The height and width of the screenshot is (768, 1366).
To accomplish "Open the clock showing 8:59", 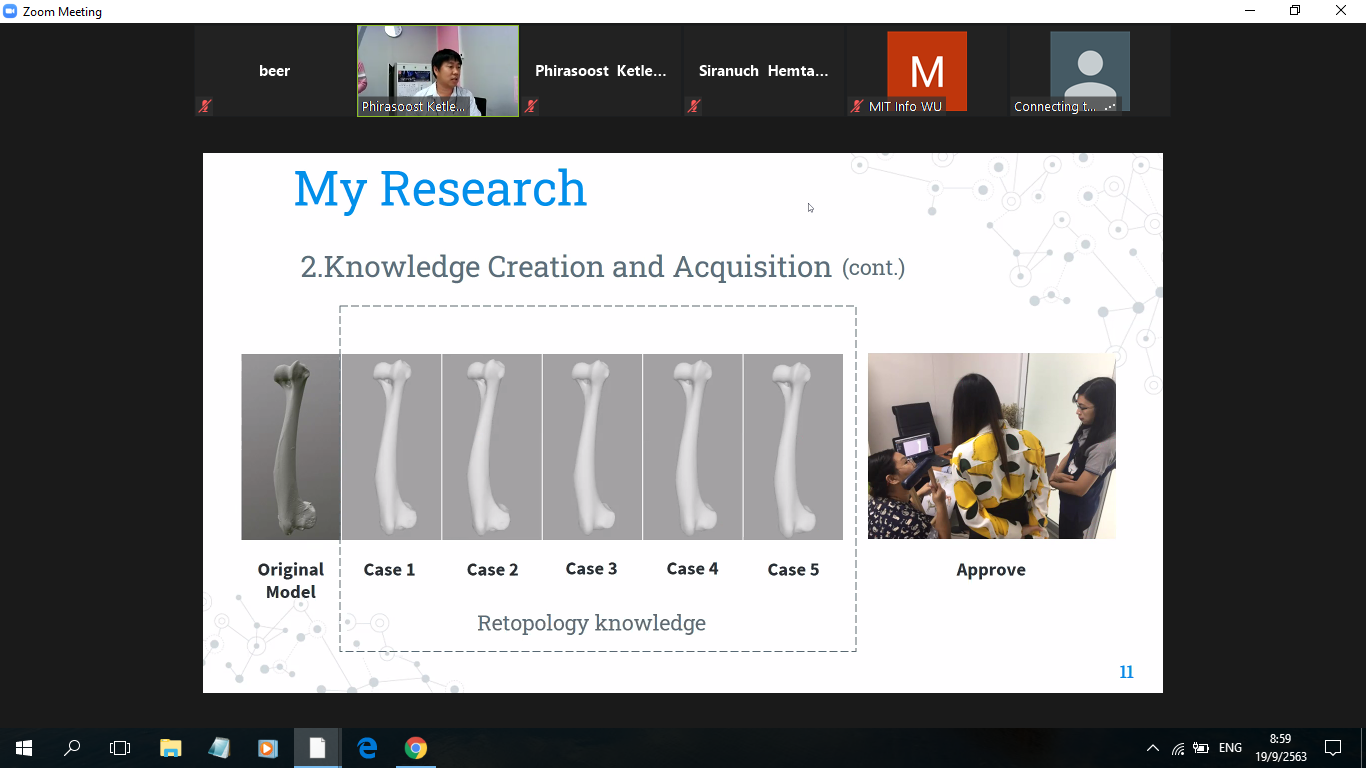I will [x=1281, y=748].
